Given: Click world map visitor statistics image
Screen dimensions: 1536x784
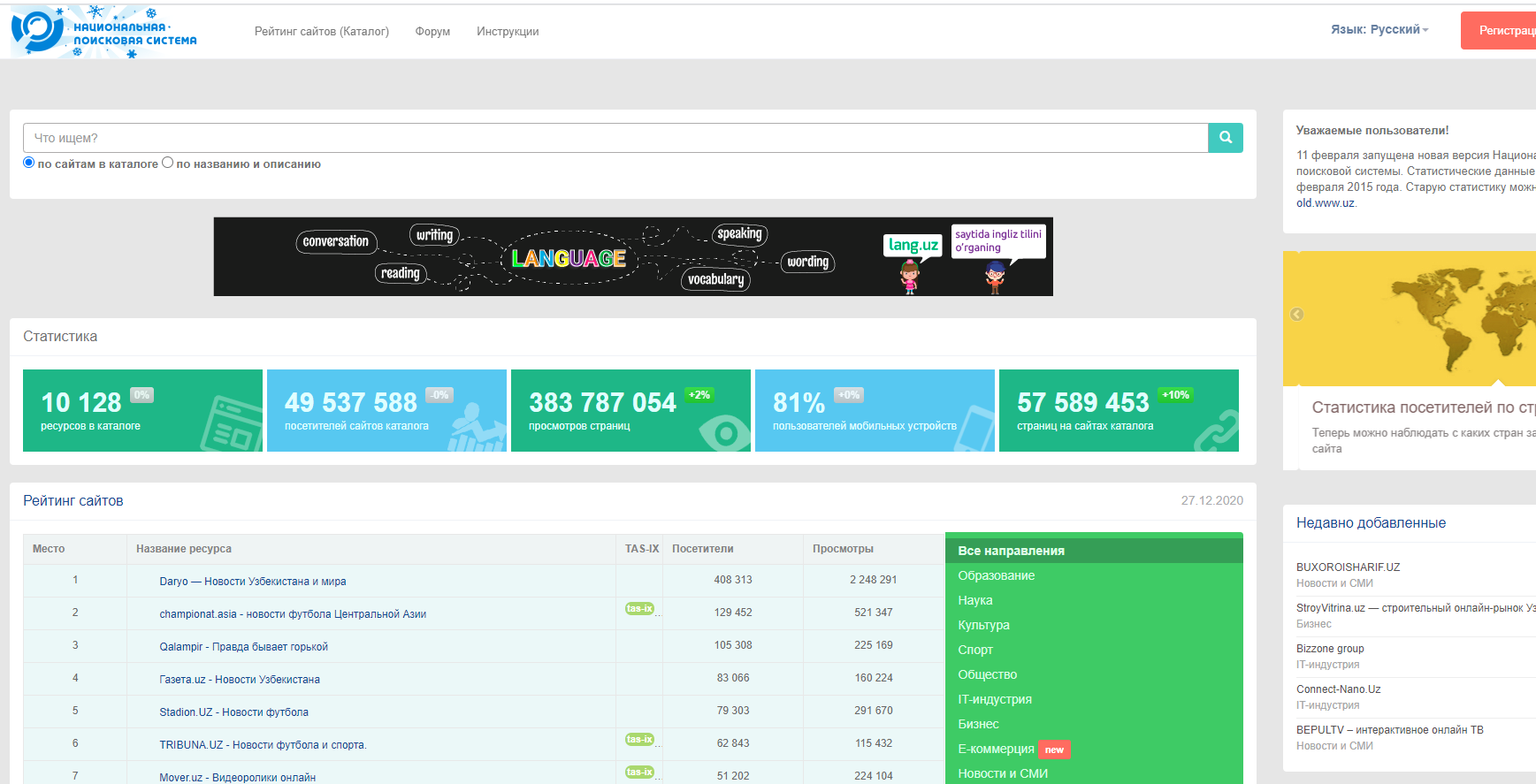Looking at the screenshot, I should tap(1410, 318).
